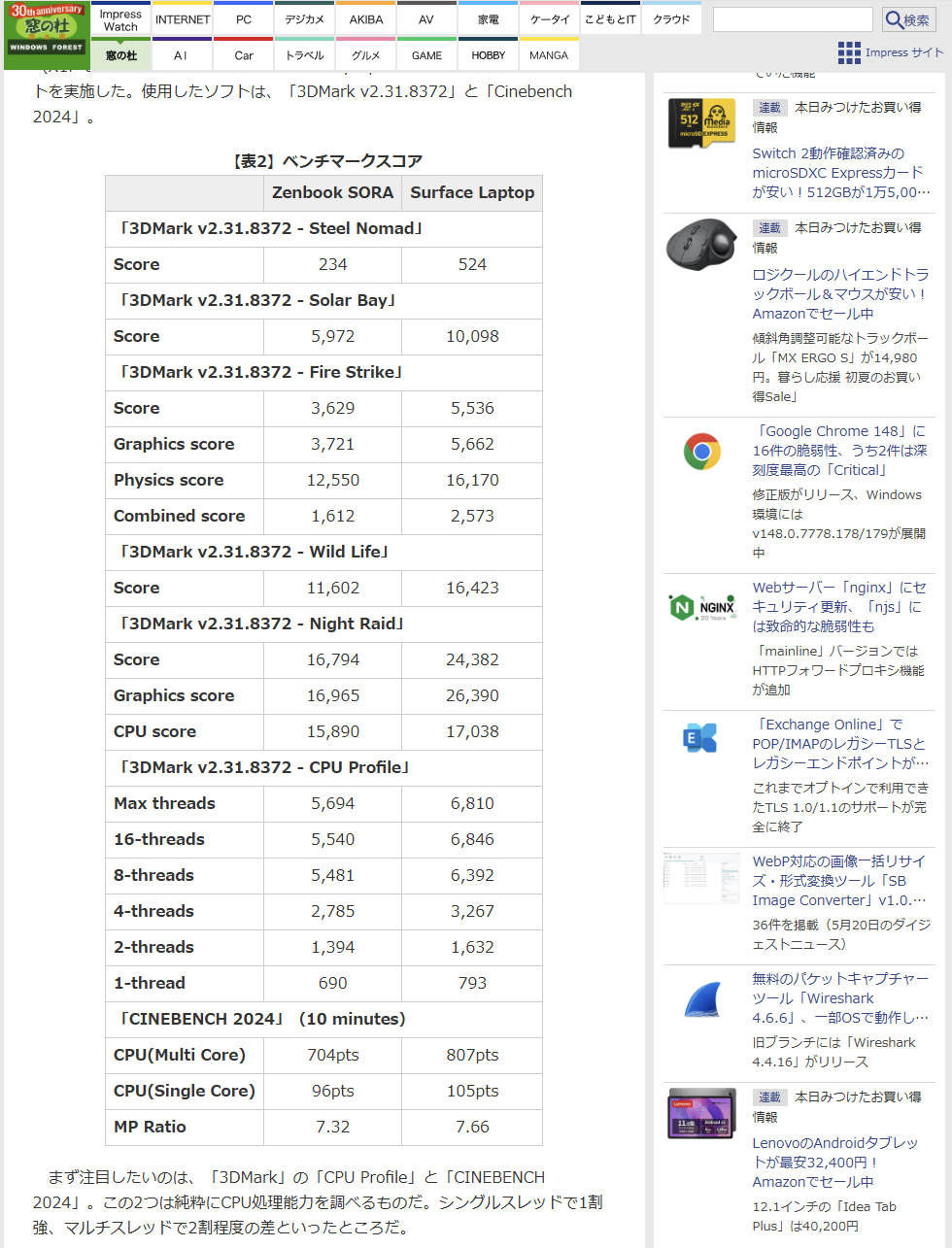This screenshot has height=1248, width=952.
Task: Click the Physics score value 12,550
Action: pos(332,480)
